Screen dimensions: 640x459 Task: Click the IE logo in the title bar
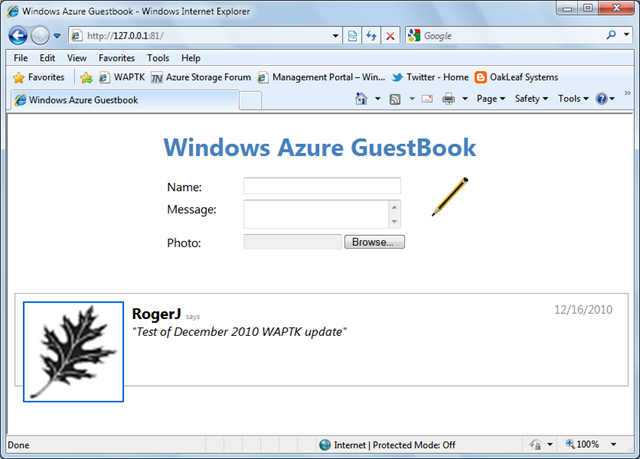click(13, 11)
